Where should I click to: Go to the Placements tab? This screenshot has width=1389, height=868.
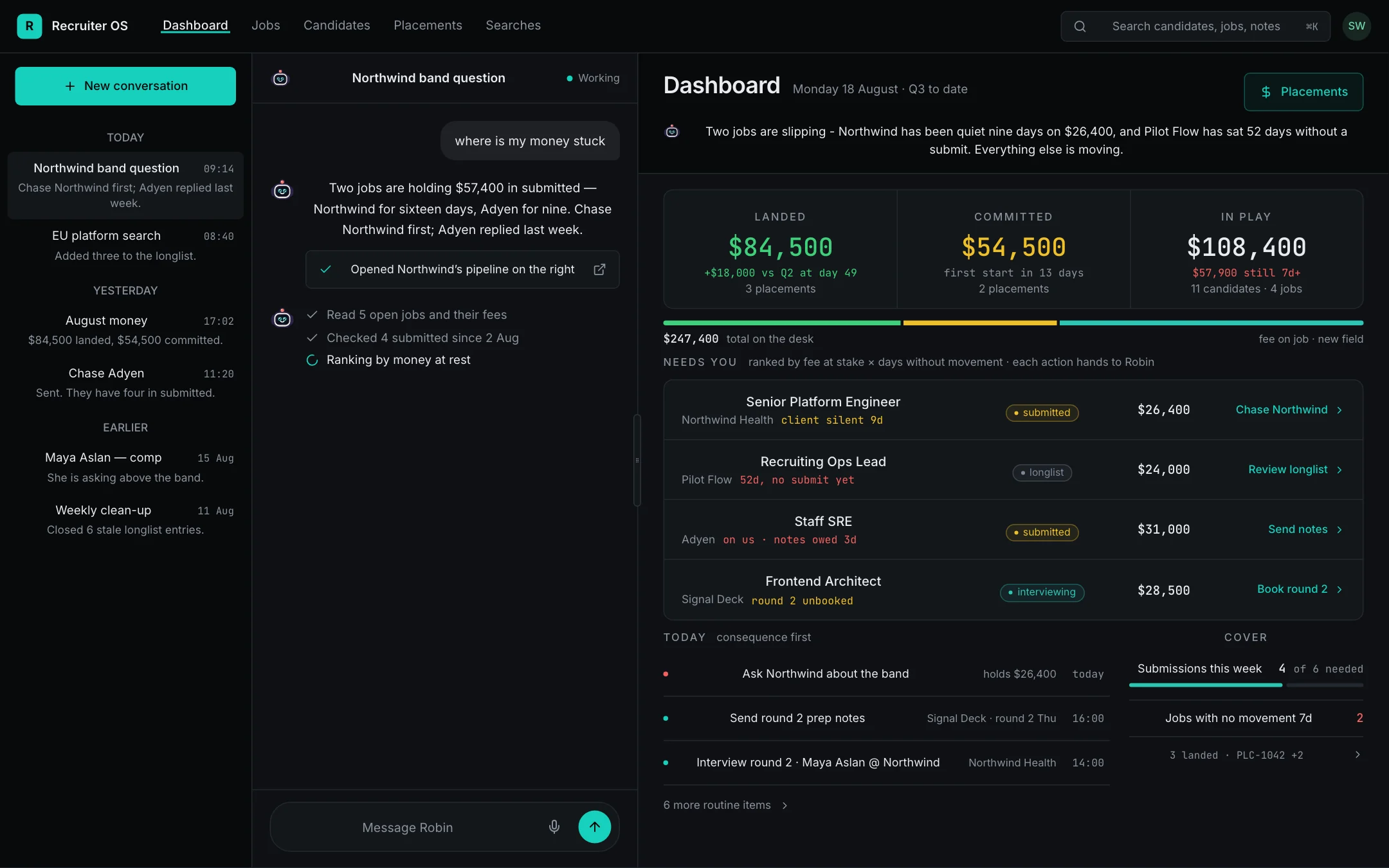pos(428,26)
